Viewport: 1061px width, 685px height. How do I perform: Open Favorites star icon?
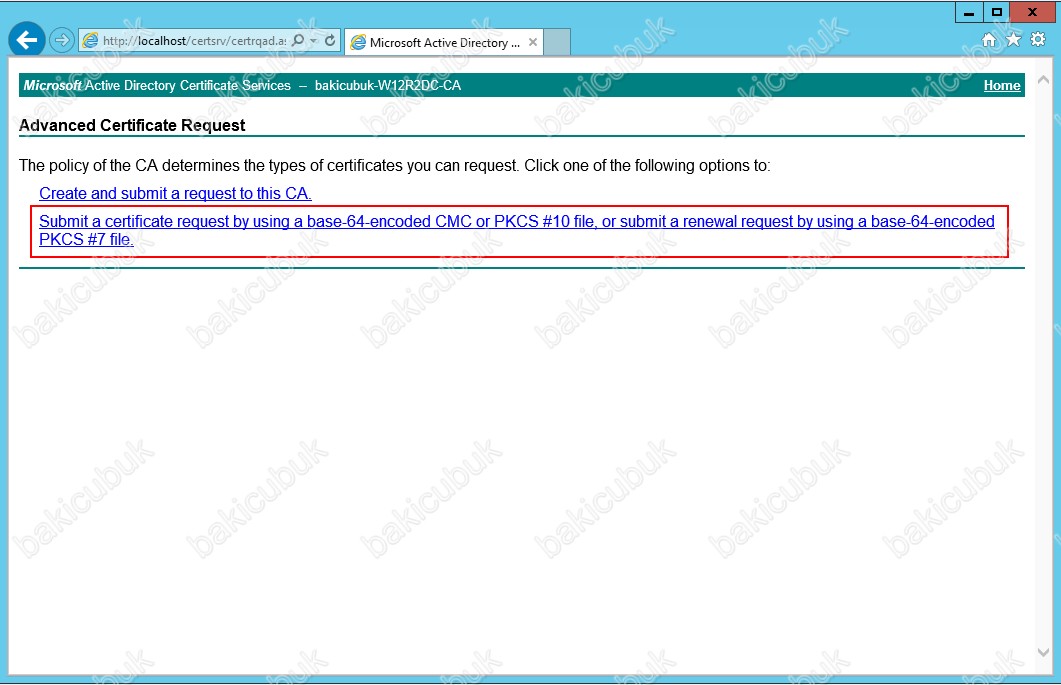click(x=1013, y=40)
